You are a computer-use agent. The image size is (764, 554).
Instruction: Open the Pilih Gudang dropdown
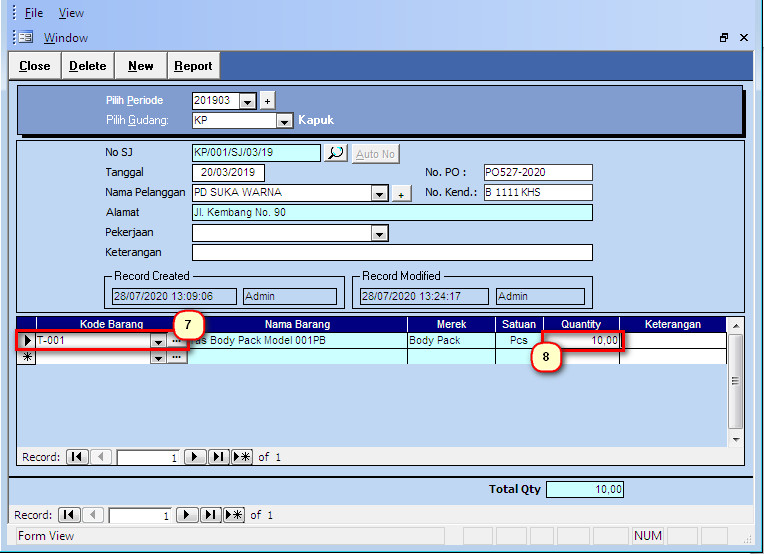click(x=284, y=121)
